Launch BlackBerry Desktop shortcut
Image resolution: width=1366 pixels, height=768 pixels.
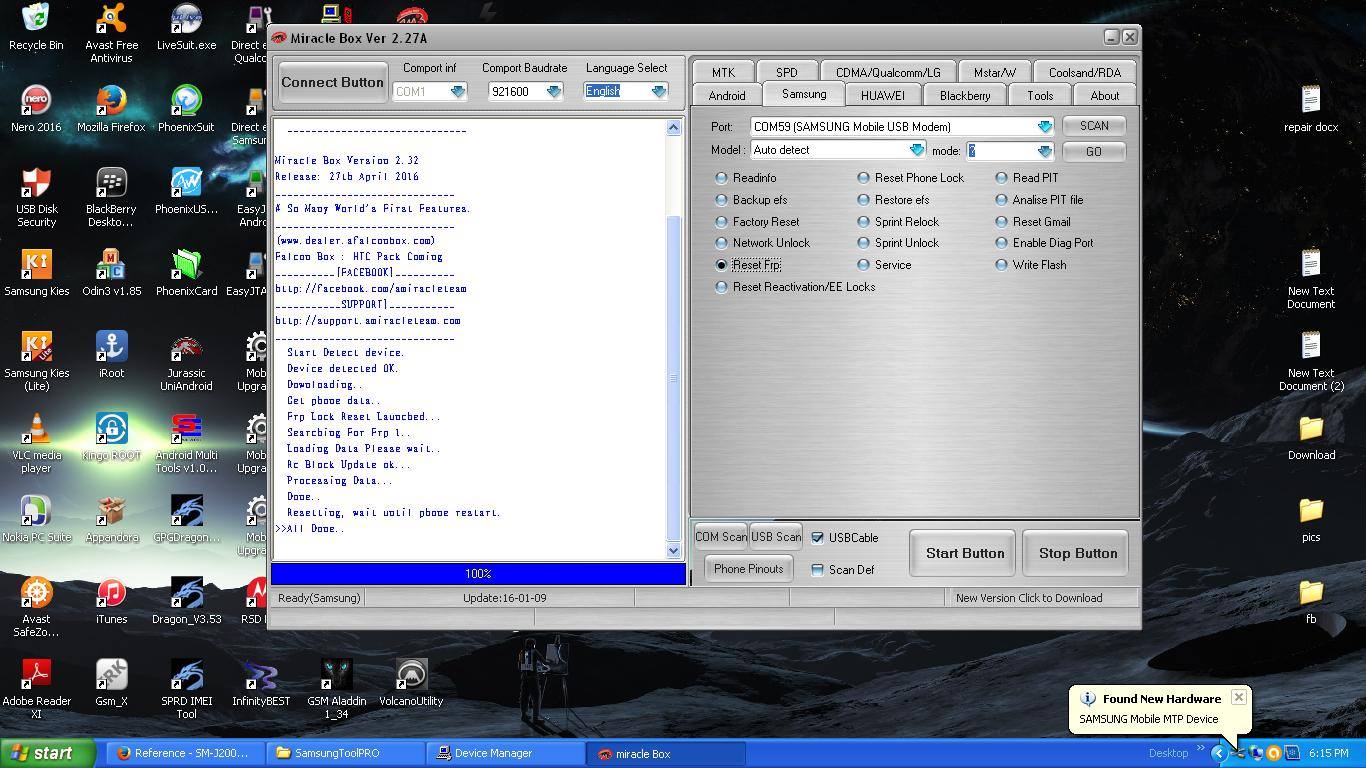pyautogui.click(x=111, y=197)
